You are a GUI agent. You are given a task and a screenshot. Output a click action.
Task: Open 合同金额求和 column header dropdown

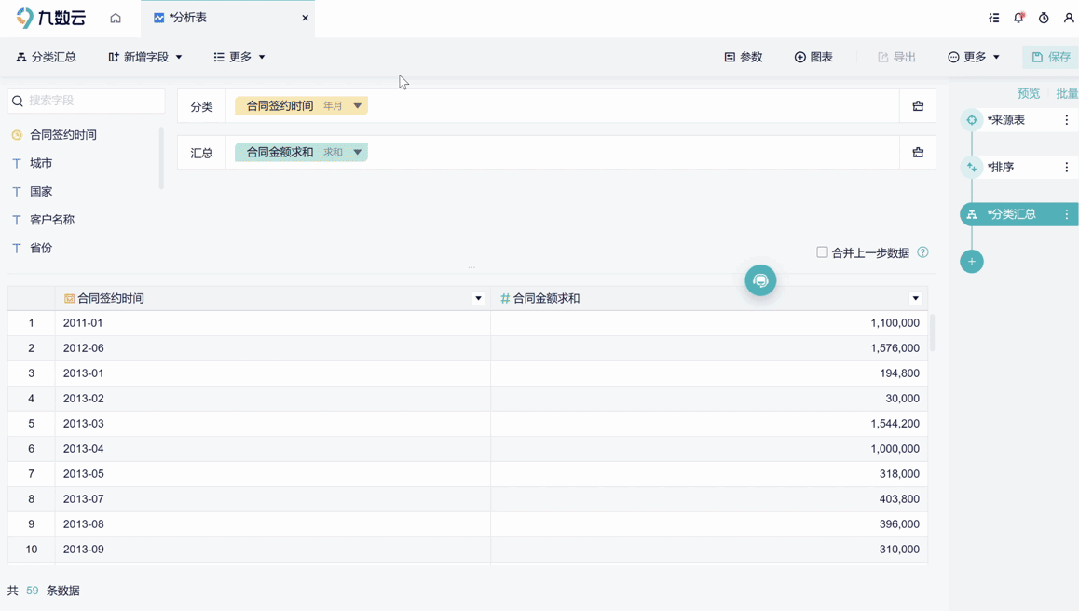(x=915, y=299)
